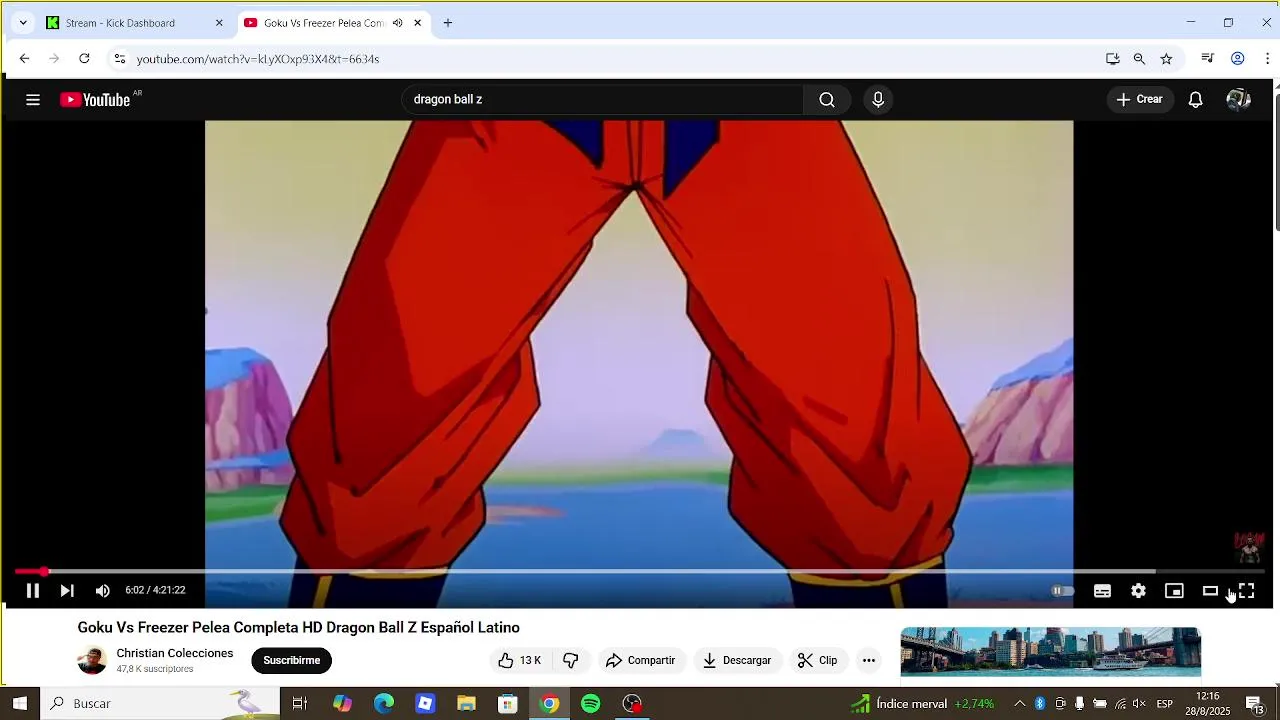This screenshot has height=720, width=1280.
Task: Open the Windows Start menu
Action: point(20,703)
